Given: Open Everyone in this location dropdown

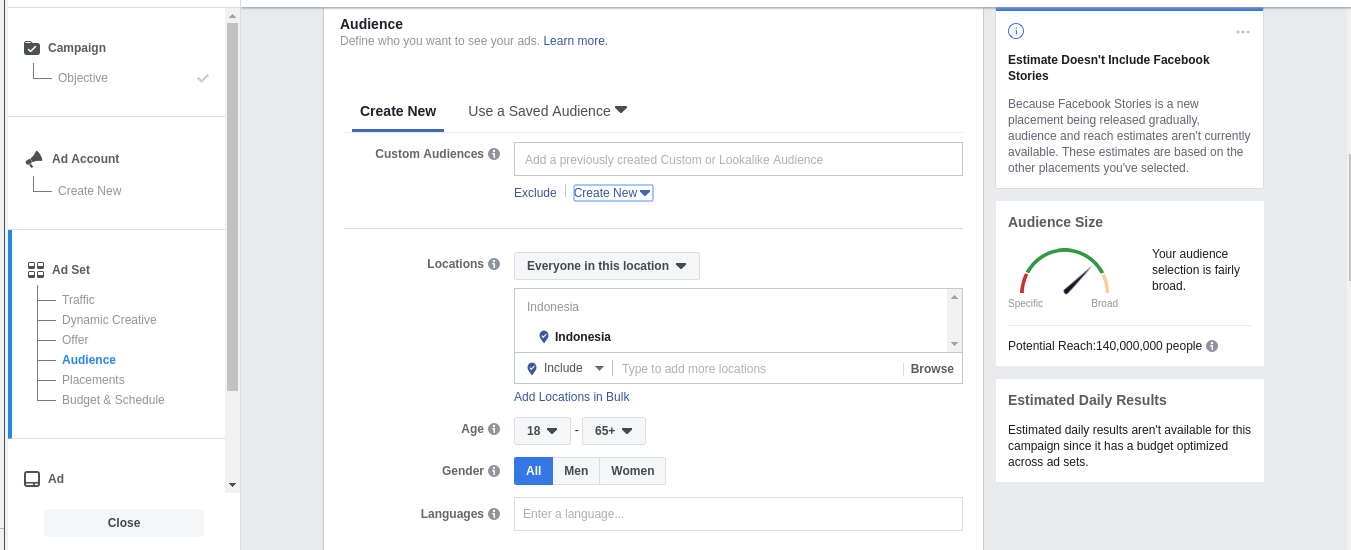Looking at the screenshot, I should (607, 266).
